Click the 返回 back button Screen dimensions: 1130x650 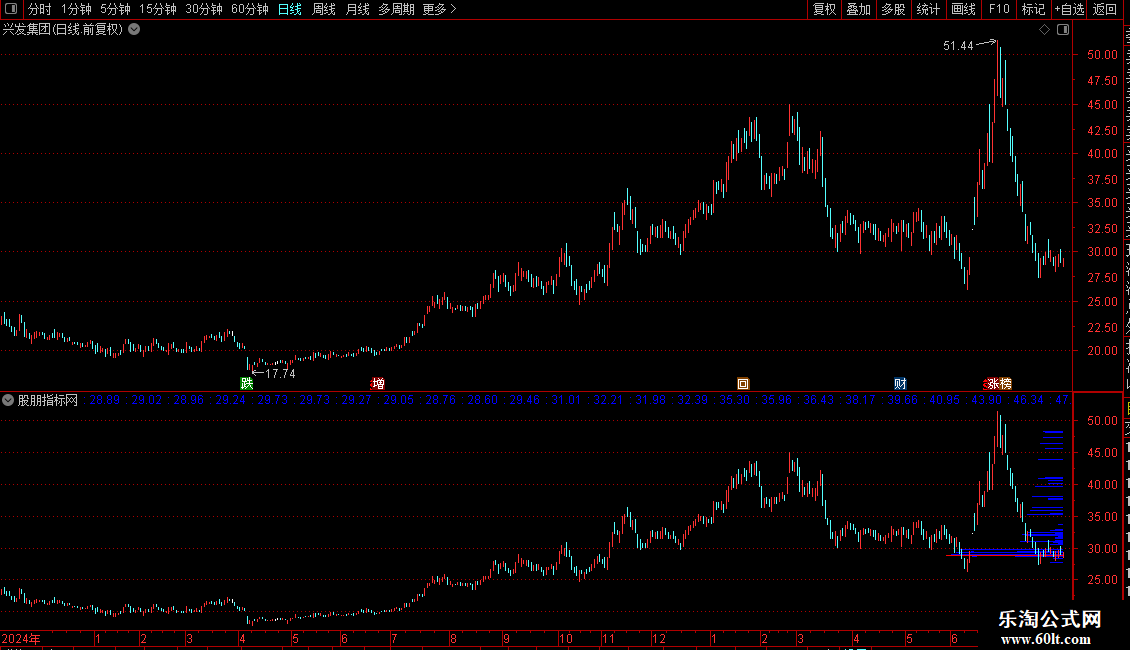pos(1104,9)
